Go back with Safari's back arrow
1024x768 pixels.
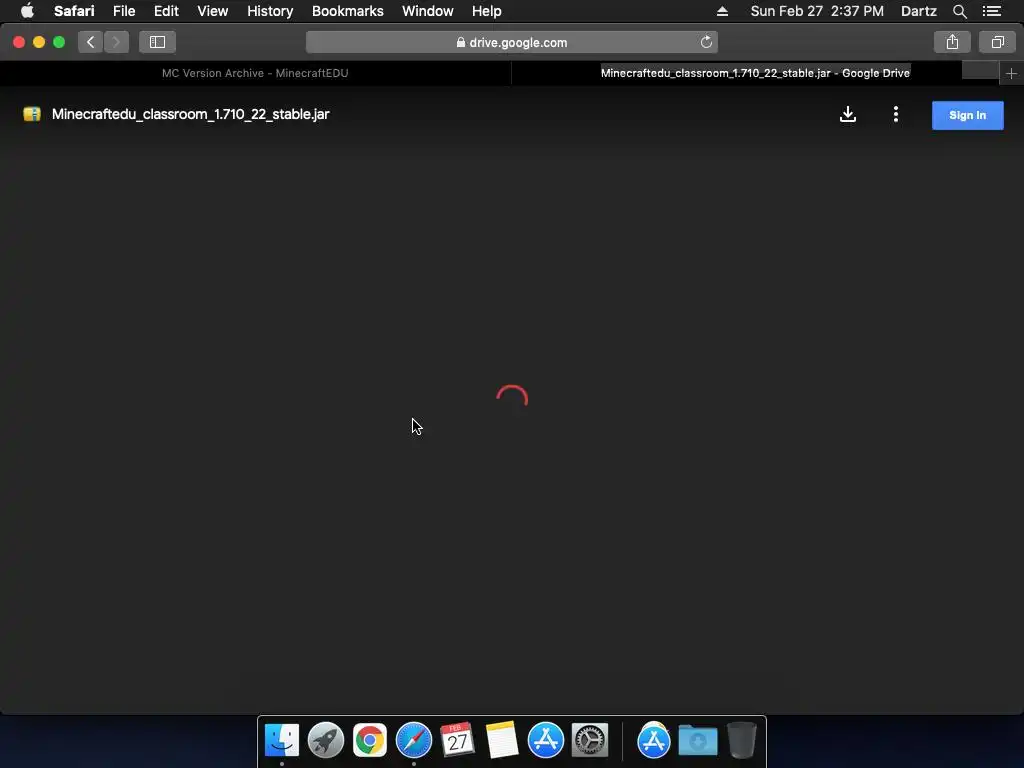click(x=90, y=42)
